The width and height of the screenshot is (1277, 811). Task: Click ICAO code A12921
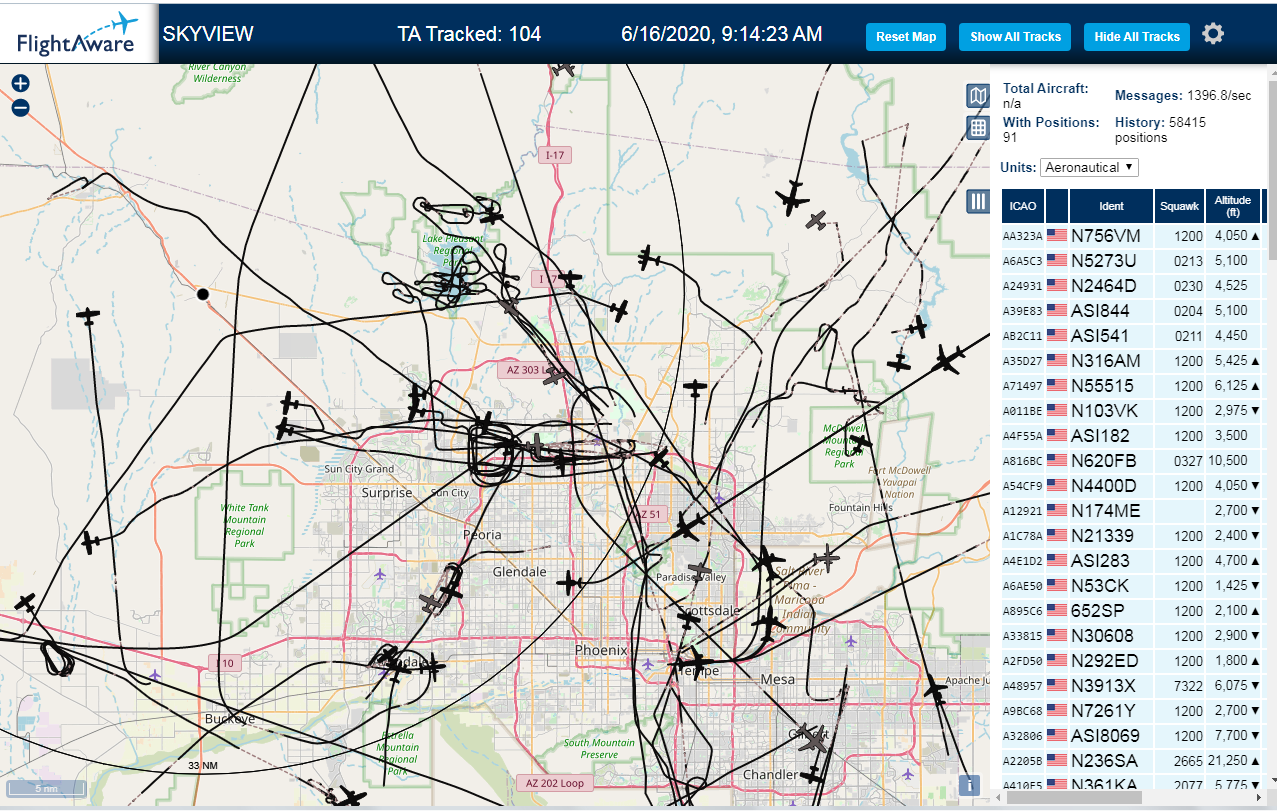point(1022,511)
